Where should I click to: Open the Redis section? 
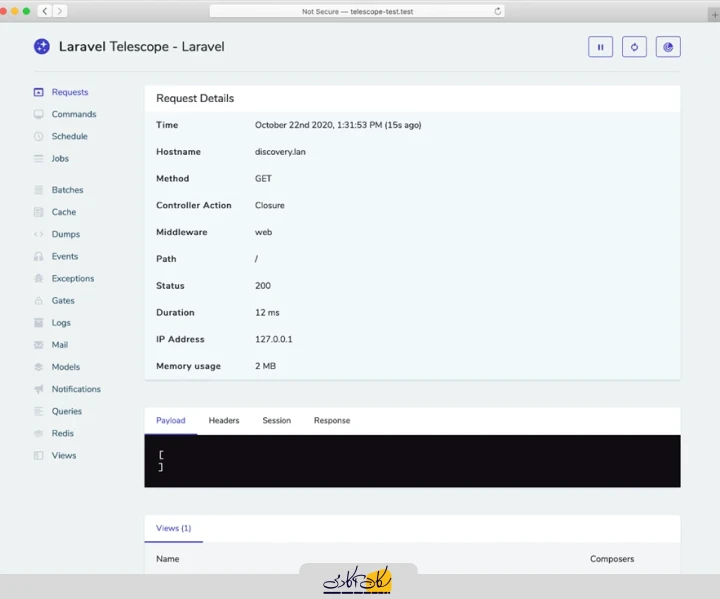click(63, 433)
